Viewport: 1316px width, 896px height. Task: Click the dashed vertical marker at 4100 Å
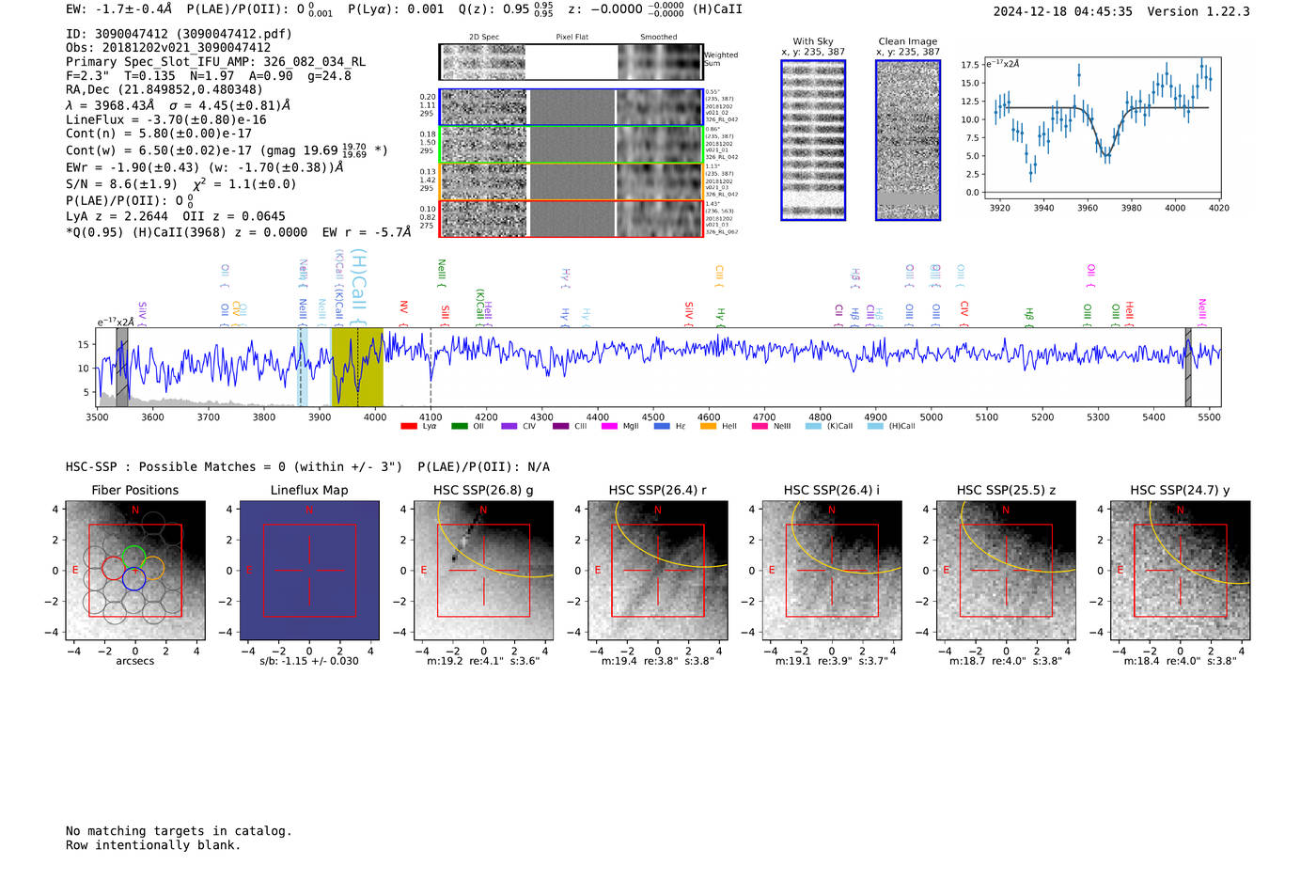(x=431, y=367)
